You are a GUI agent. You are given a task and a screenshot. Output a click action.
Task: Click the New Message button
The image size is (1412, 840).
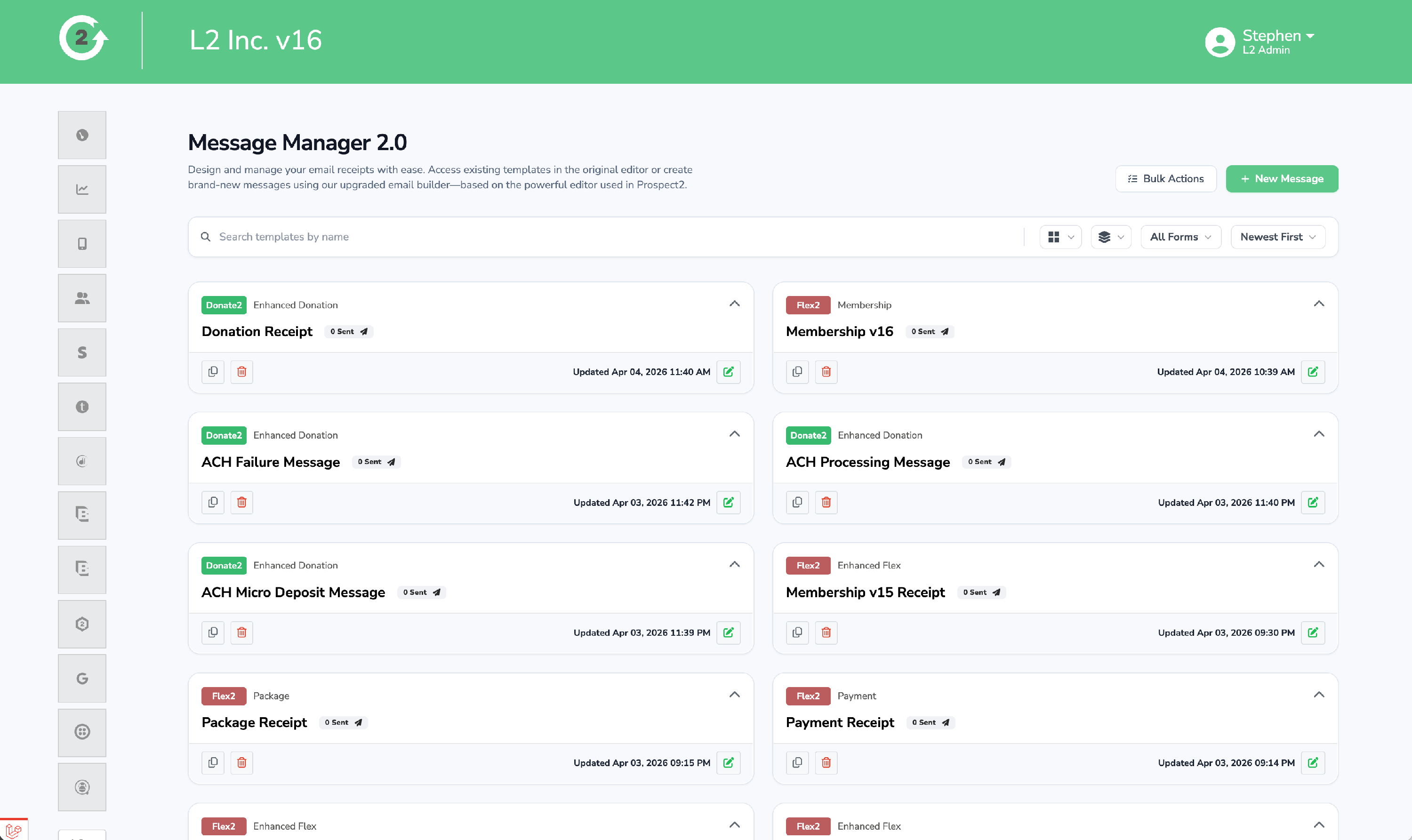click(1281, 179)
